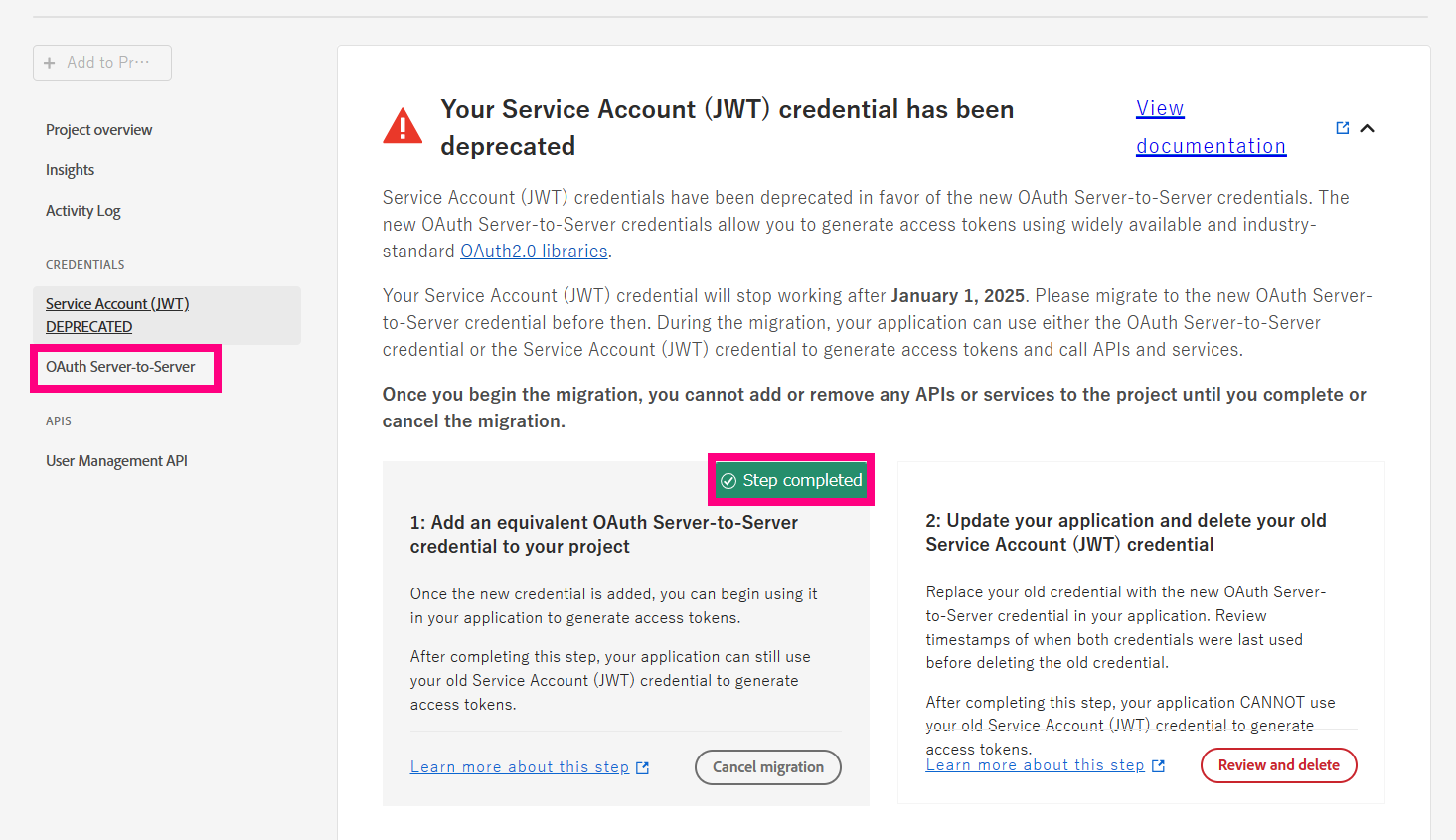Click external link icon beside View documentation
Viewport: 1456px width, 840px height.
(1343, 128)
